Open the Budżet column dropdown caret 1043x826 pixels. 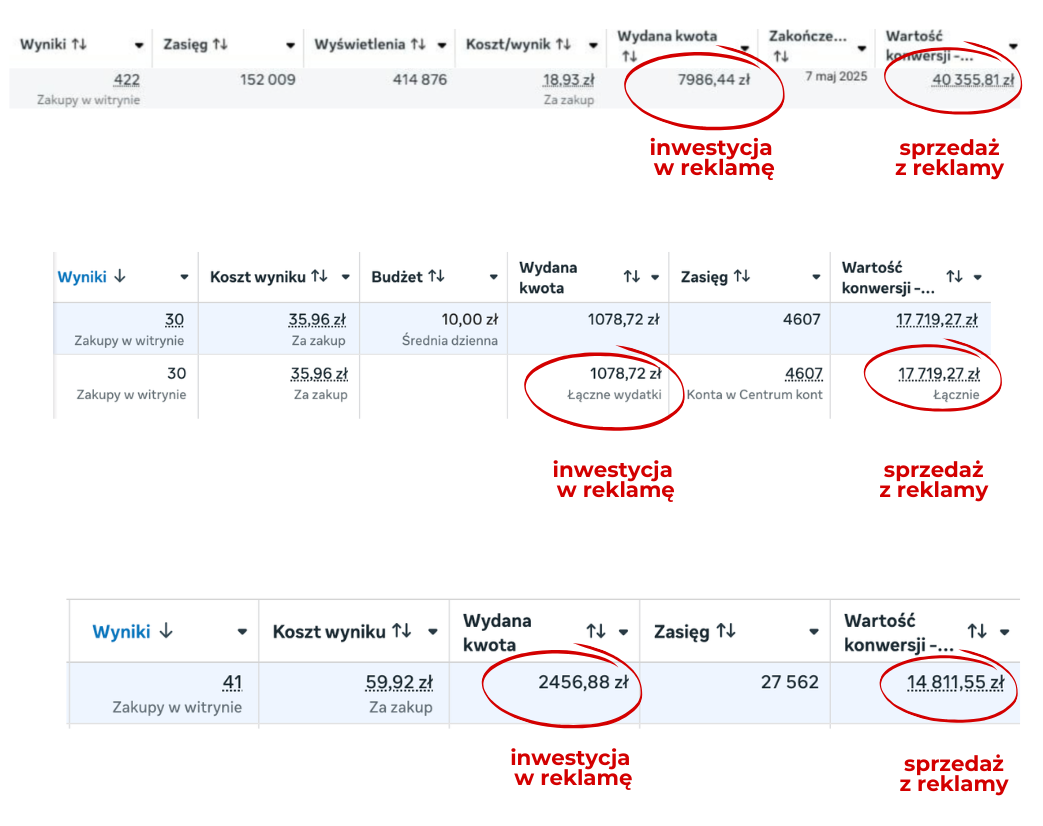[x=493, y=278]
